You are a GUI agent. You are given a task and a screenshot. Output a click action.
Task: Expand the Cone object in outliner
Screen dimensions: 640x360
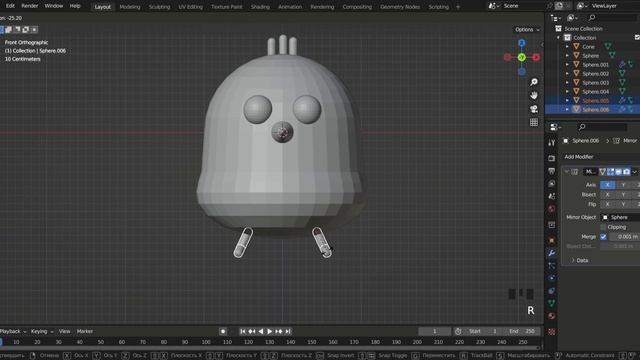tap(567, 47)
